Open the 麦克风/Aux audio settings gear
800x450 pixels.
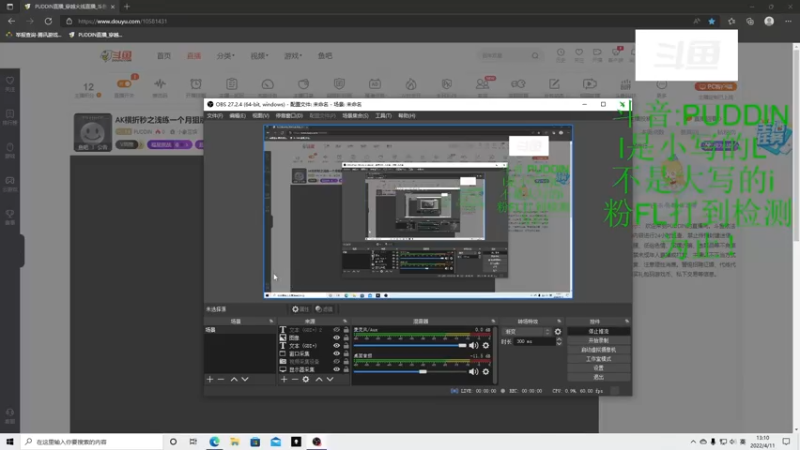[x=486, y=345]
